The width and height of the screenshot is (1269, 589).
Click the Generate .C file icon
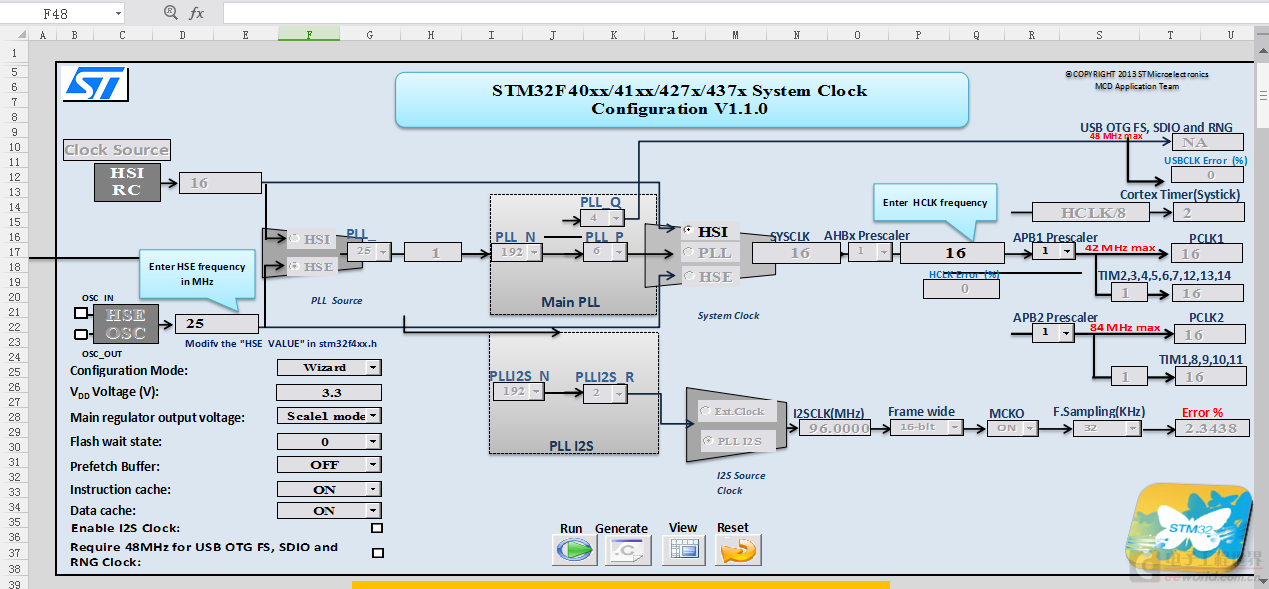click(x=628, y=549)
